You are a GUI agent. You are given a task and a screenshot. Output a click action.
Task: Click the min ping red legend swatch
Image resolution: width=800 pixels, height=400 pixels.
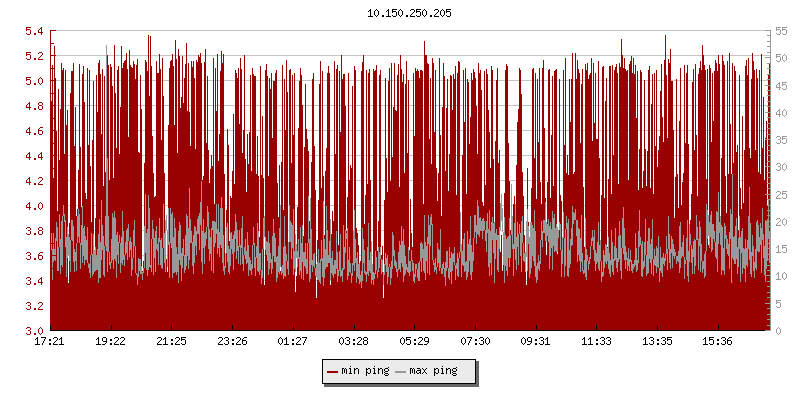click(333, 371)
